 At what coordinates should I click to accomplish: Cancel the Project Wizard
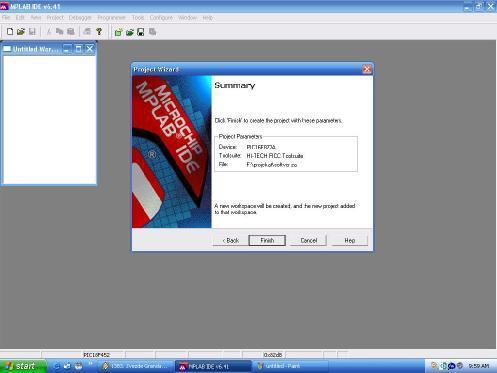(x=309, y=240)
